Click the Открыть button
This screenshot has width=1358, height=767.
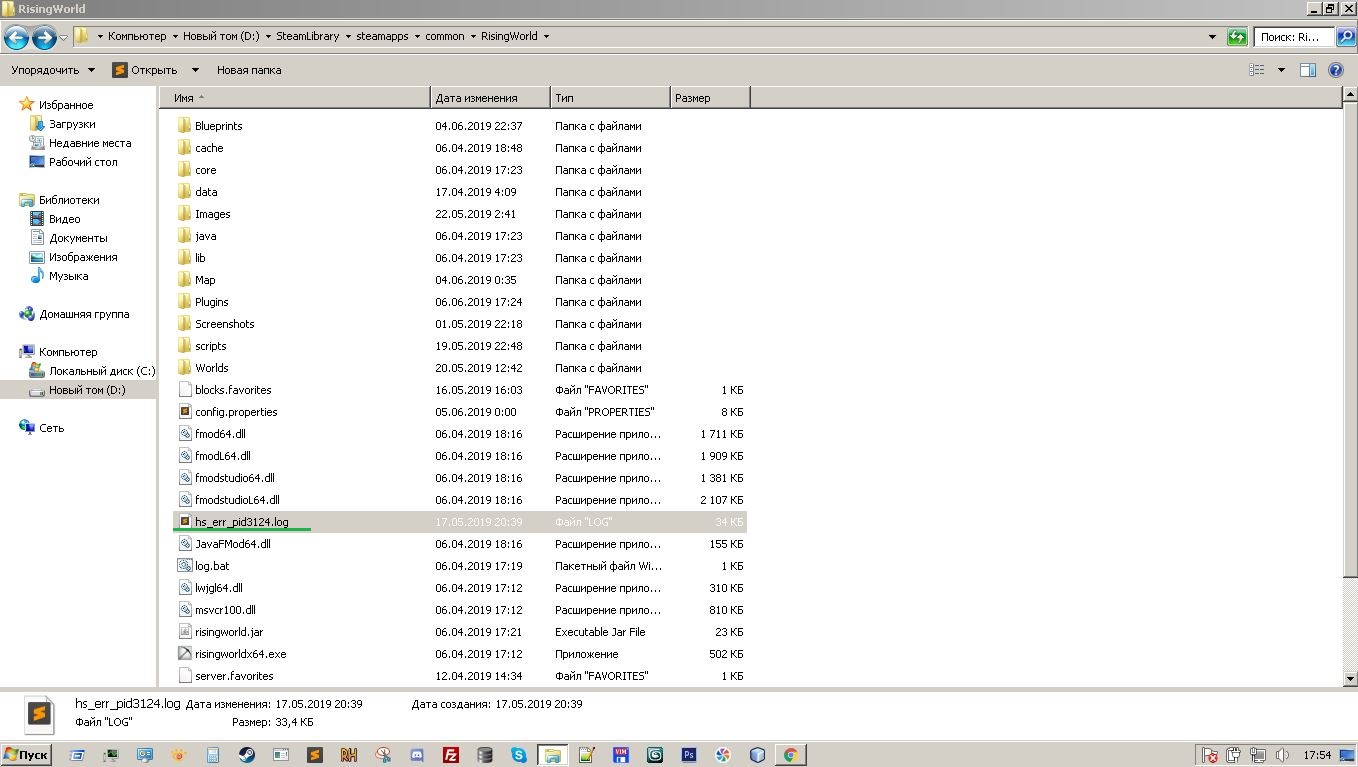click(x=146, y=70)
